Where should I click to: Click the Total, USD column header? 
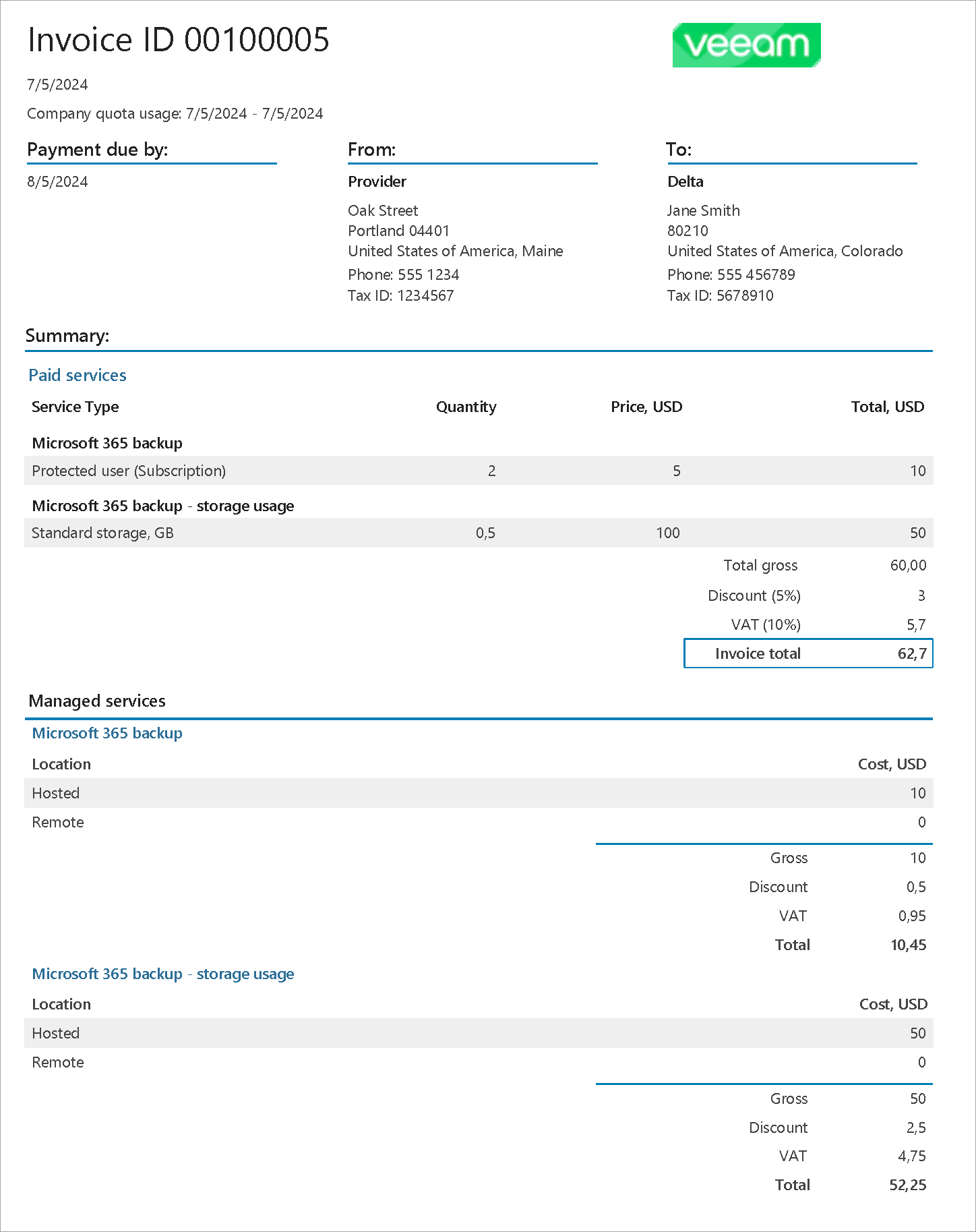point(887,407)
